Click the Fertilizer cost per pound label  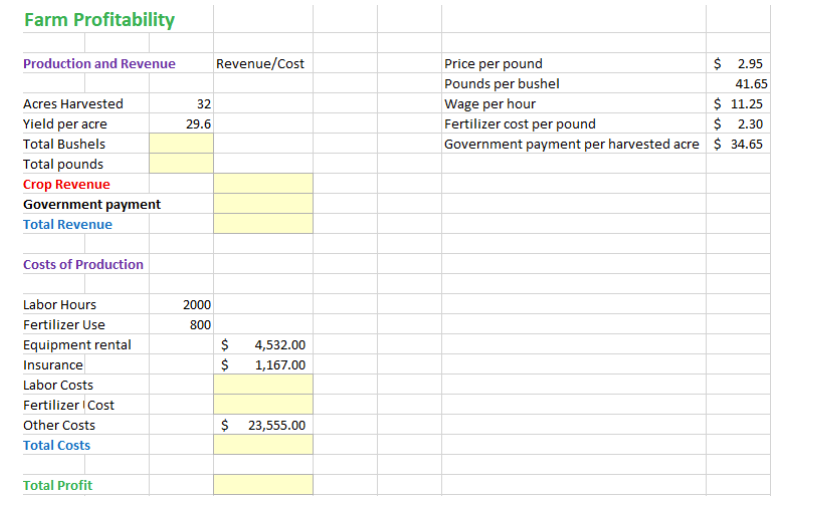(519, 124)
